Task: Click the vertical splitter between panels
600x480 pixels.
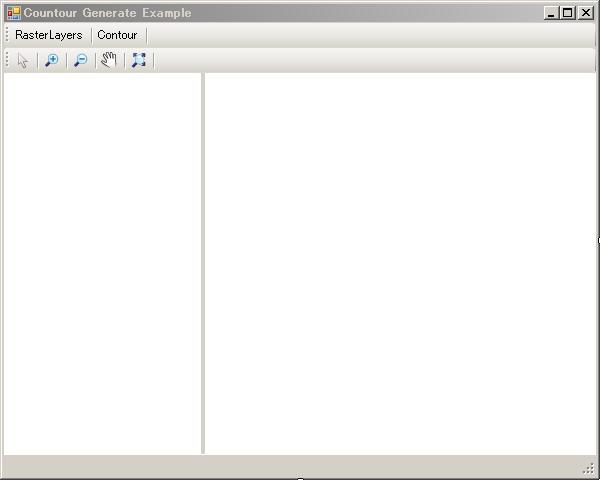Action: coord(203,262)
